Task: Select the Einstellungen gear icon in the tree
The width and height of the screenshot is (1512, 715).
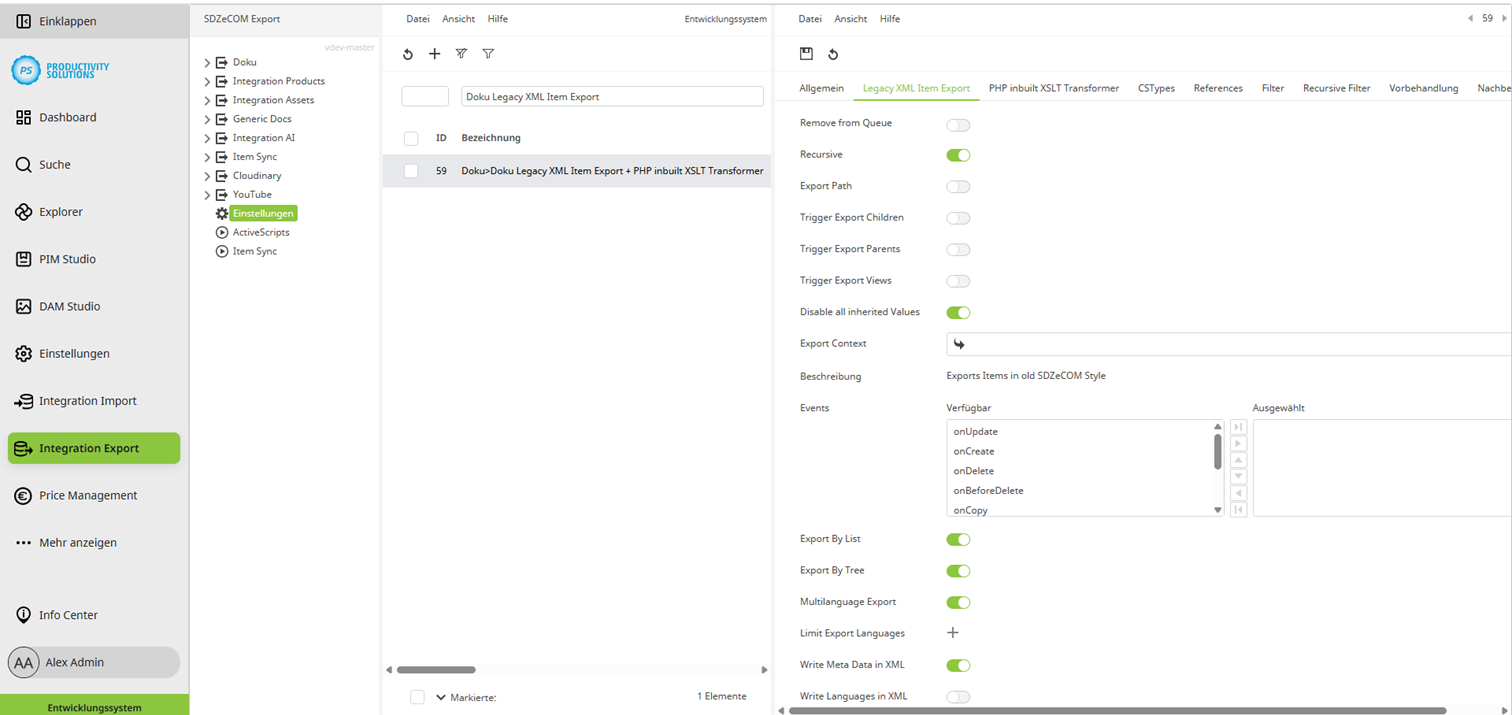Action: 222,213
